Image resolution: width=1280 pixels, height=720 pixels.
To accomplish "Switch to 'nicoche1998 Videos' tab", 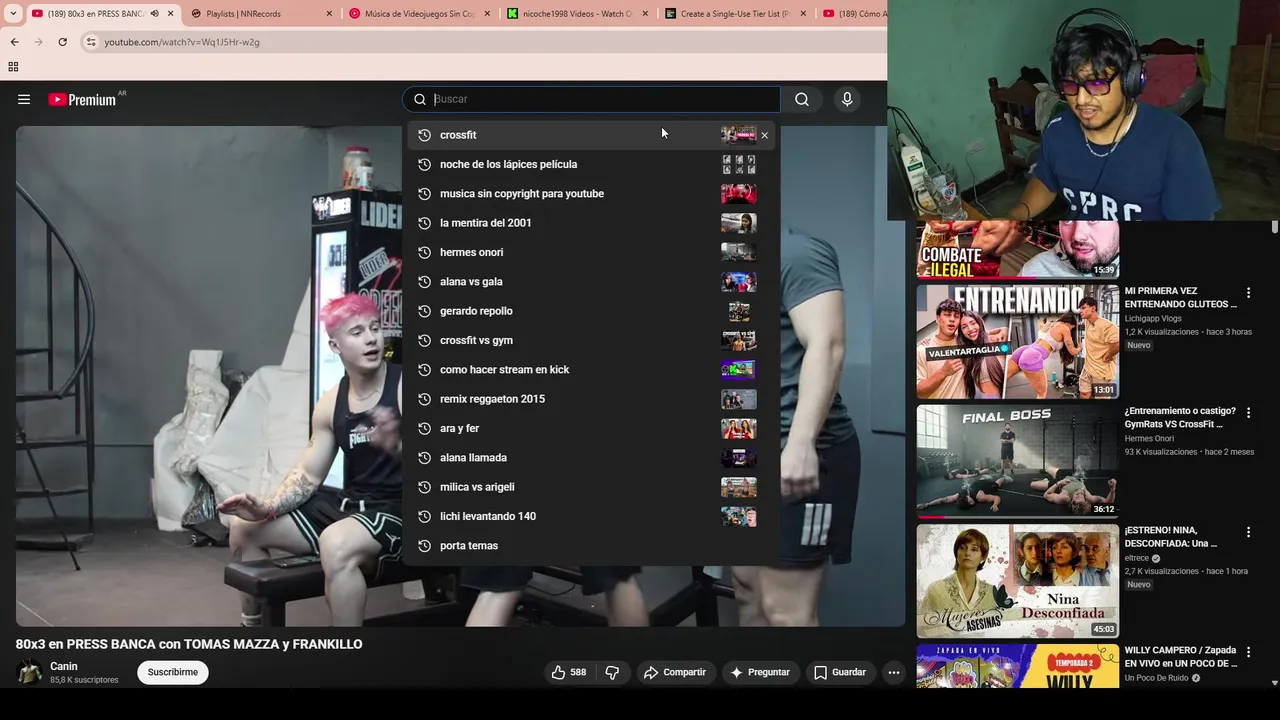I will (577, 14).
